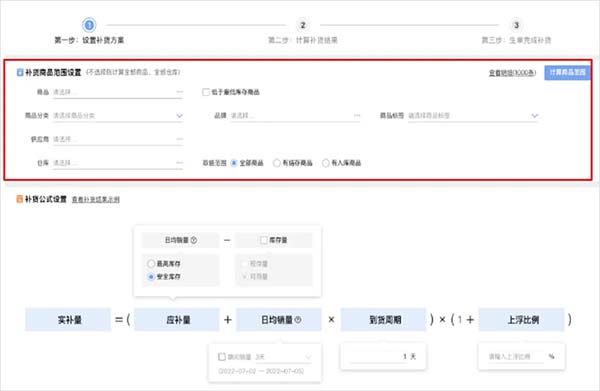Click the 商品 field's ellipsis selector icon
The width and height of the screenshot is (600, 391).
point(179,92)
